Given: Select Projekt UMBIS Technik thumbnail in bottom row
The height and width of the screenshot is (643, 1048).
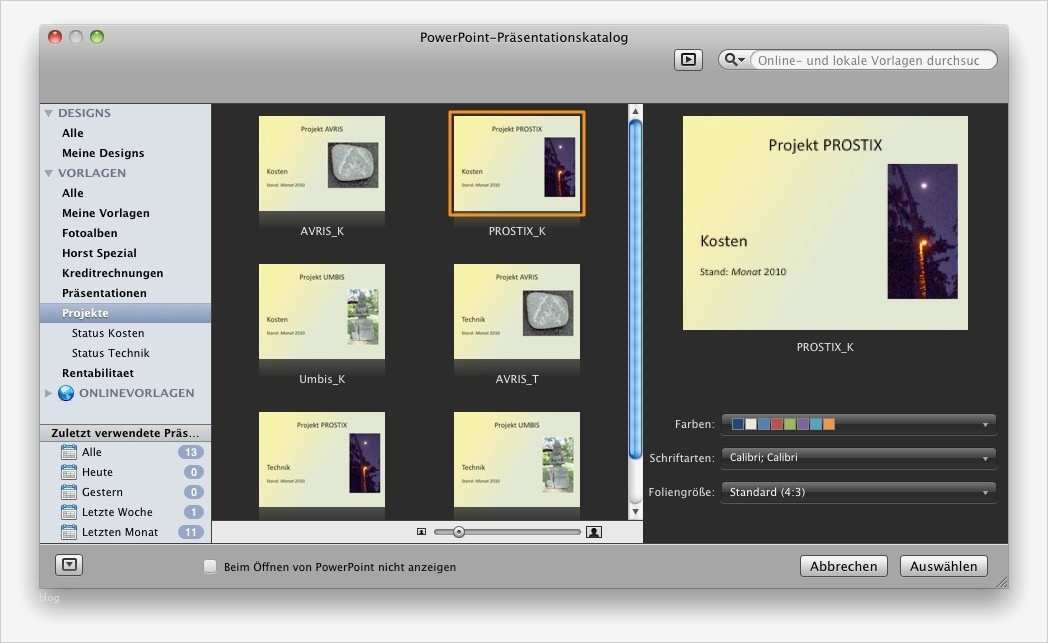Looking at the screenshot, I should [x=517, y=459].
